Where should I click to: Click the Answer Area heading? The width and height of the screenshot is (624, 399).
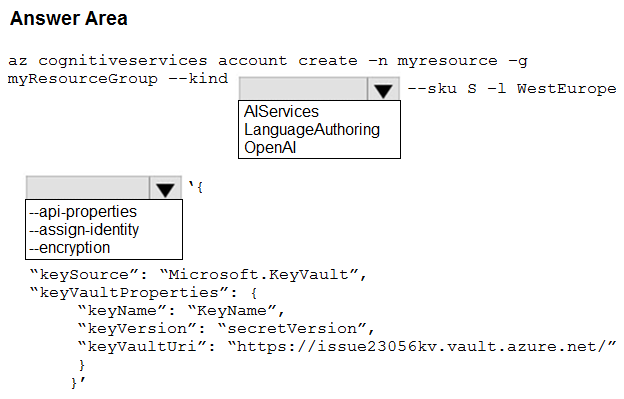tap(68, 18)
